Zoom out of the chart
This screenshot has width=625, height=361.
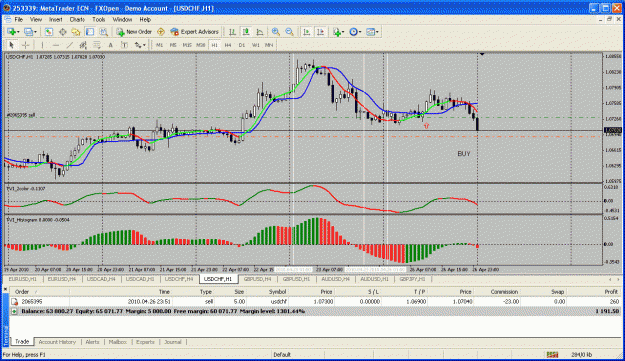click(x=289, y=31)
